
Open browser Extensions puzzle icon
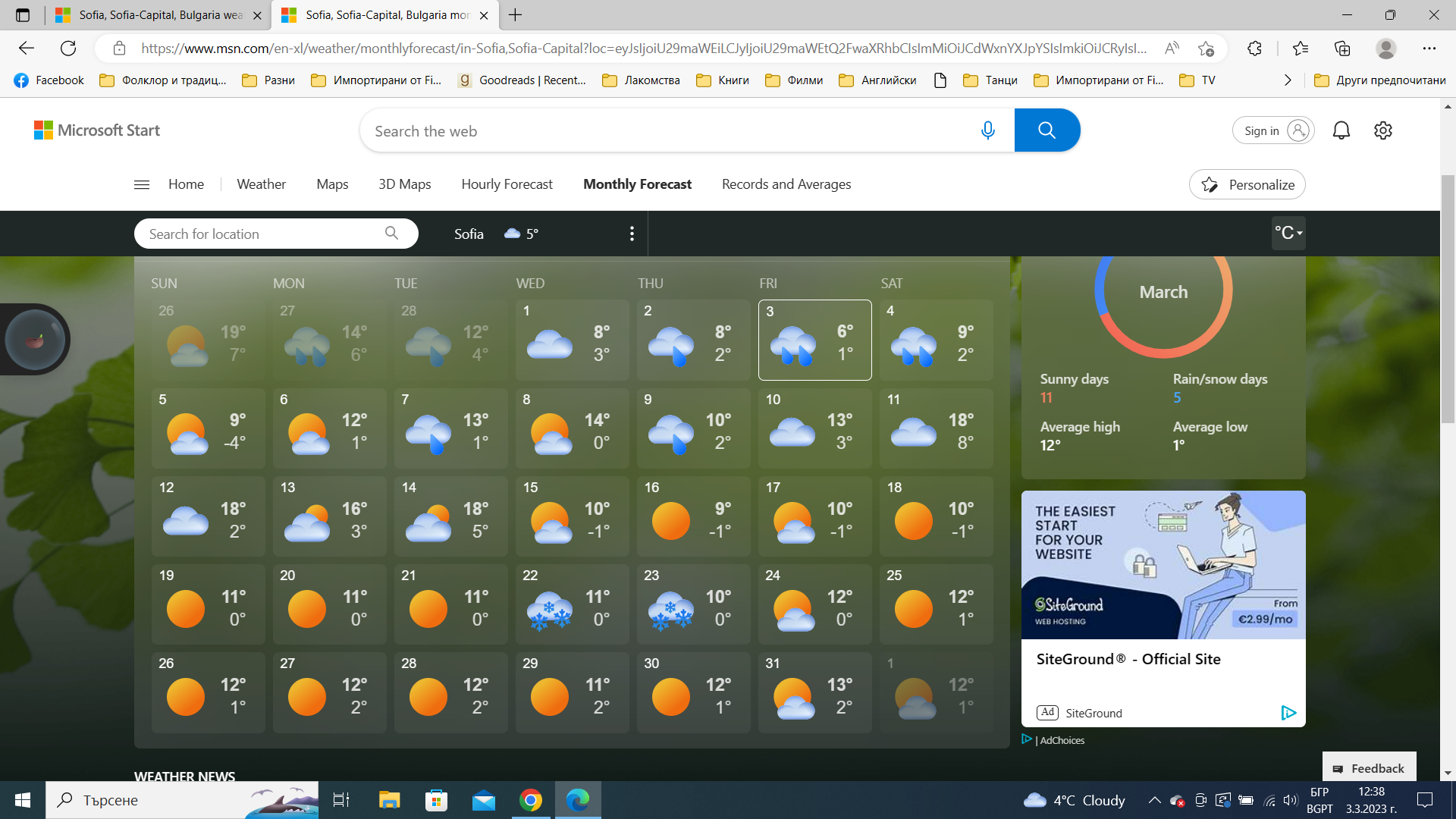1254,49
